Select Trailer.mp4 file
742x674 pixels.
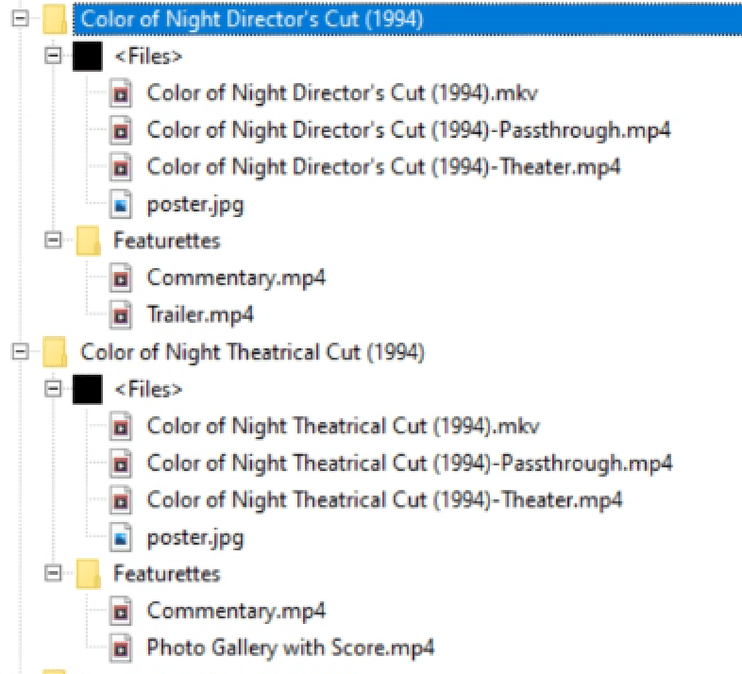pos(200,315)
